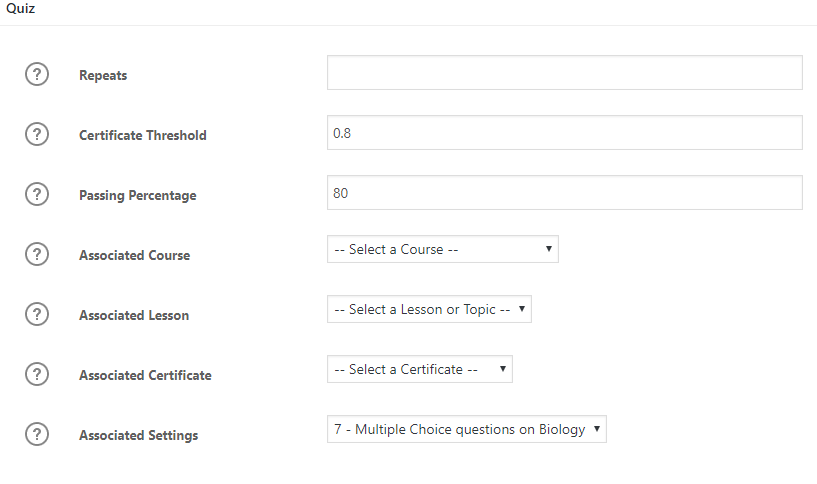Click the Passing Percentage field showing 80

click(565, 192)
